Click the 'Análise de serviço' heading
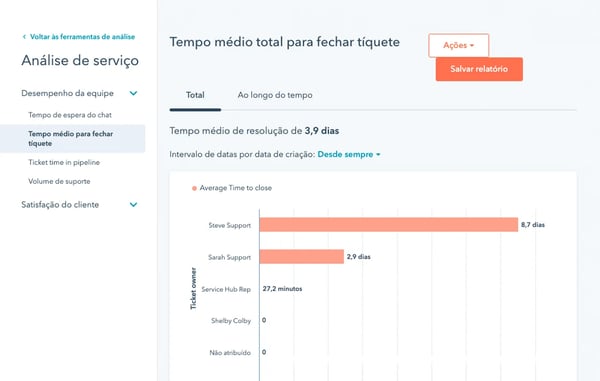 [x=80, y=60]
